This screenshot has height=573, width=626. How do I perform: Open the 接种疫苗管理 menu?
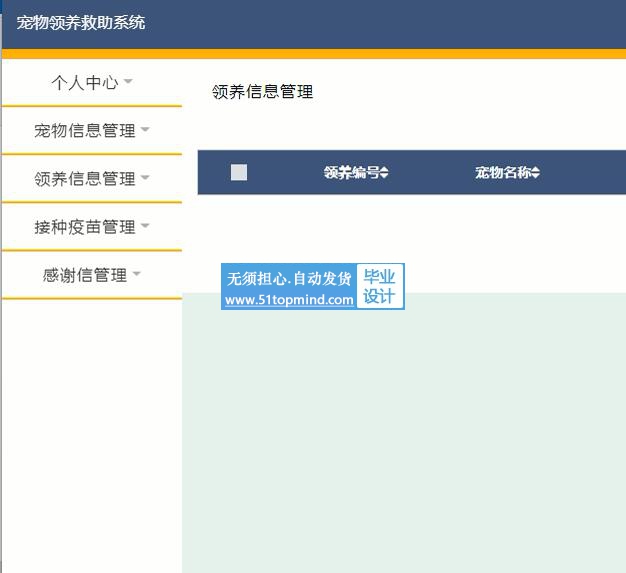pyautogui.click(x=91, y=227)
